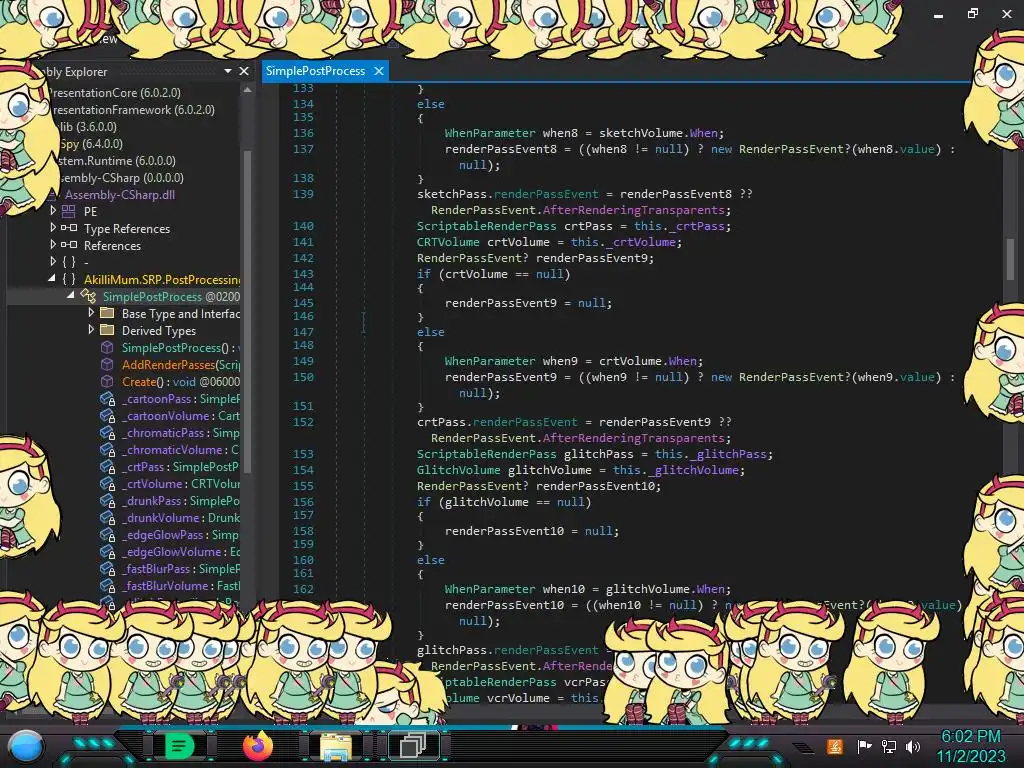This screenshot has height=768, width=1024.
Task: Expand the PE node
Action: point(53,210)
